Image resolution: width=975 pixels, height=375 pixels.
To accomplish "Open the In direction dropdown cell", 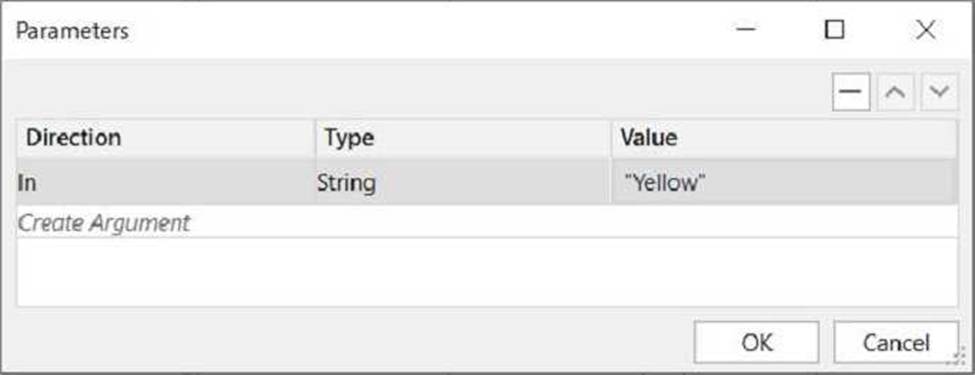I will (x=165, y=183).
